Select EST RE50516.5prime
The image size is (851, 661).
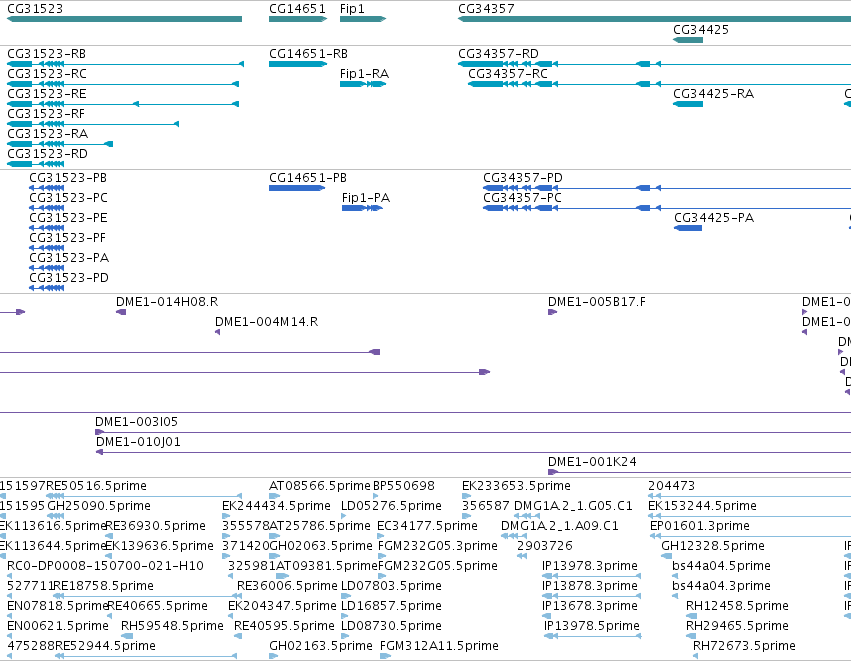[x=144, y=496]
